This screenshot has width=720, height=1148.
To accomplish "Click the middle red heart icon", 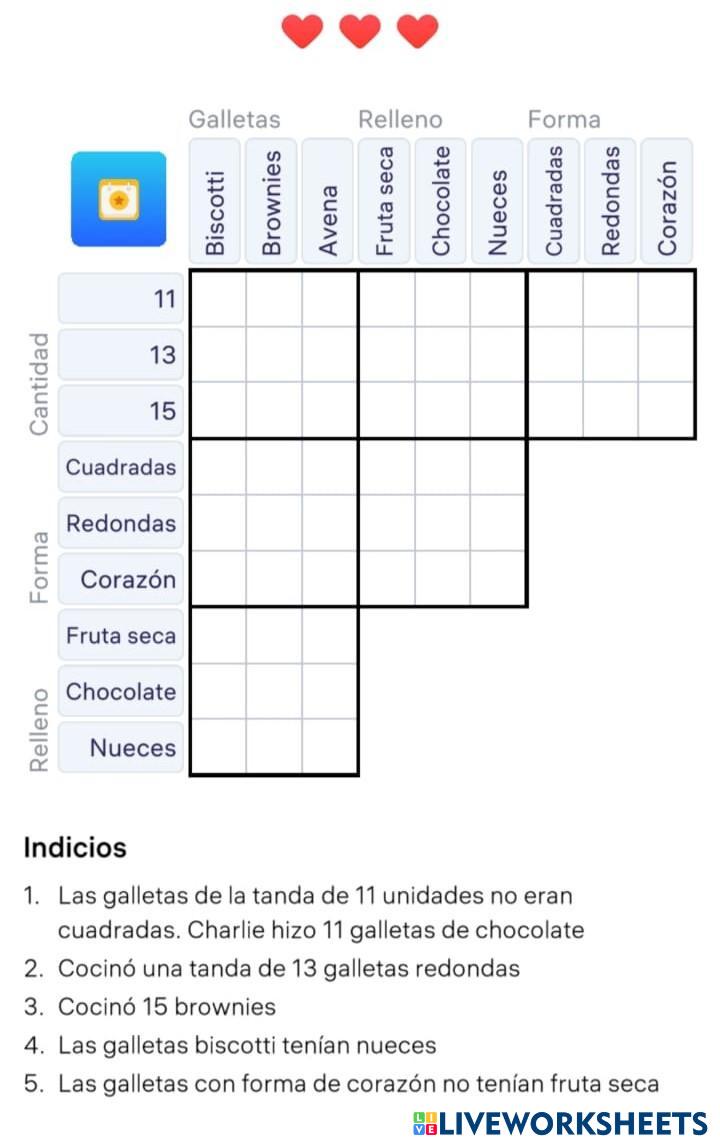I will [360, 31].
